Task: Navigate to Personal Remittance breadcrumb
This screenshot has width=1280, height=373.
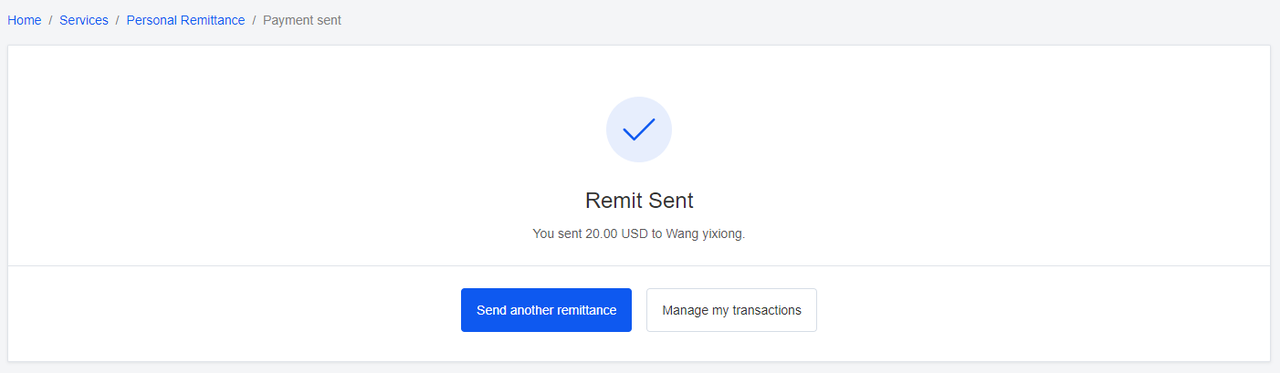Action: (185, 20)
